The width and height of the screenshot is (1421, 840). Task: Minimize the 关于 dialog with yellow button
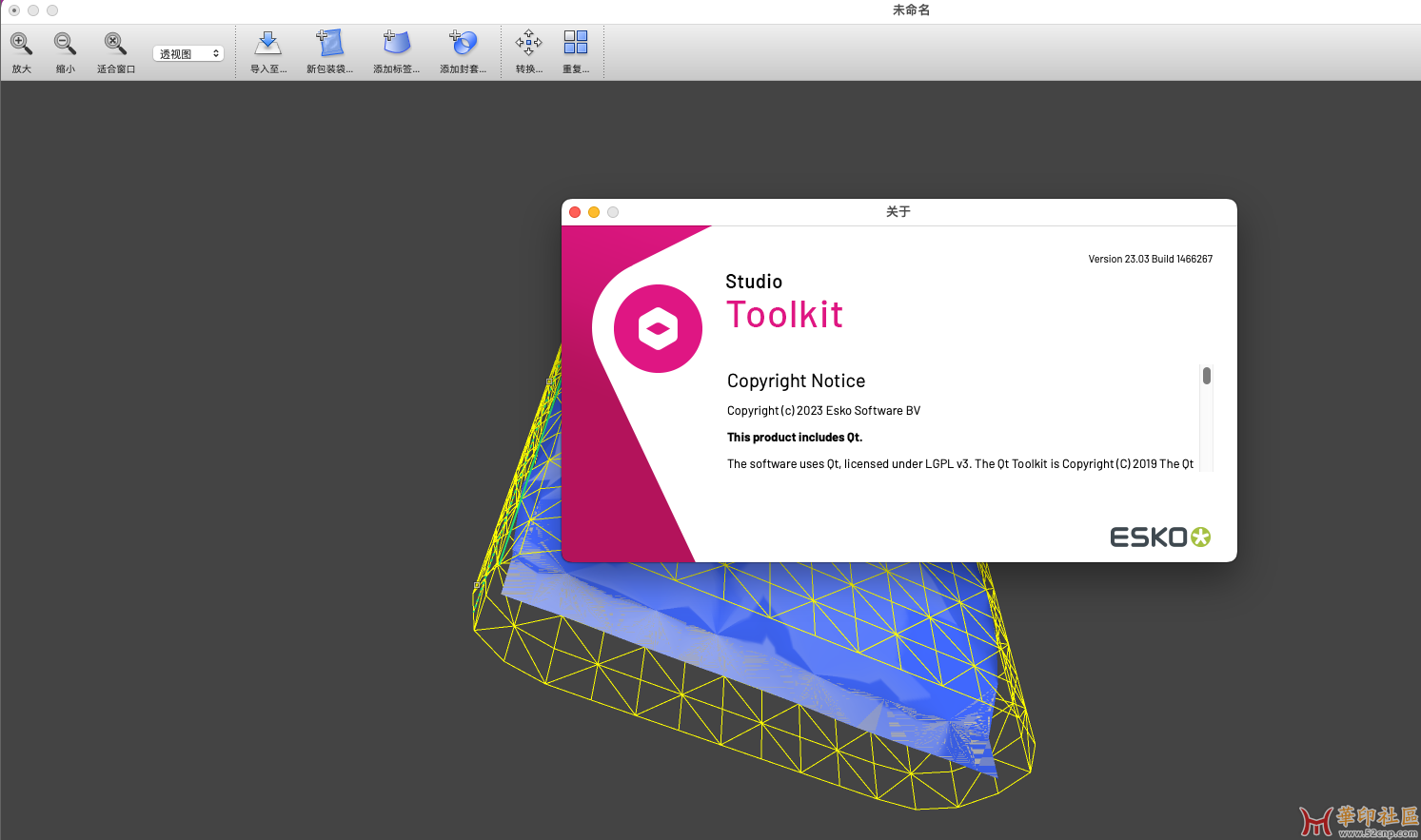point(594,212)
